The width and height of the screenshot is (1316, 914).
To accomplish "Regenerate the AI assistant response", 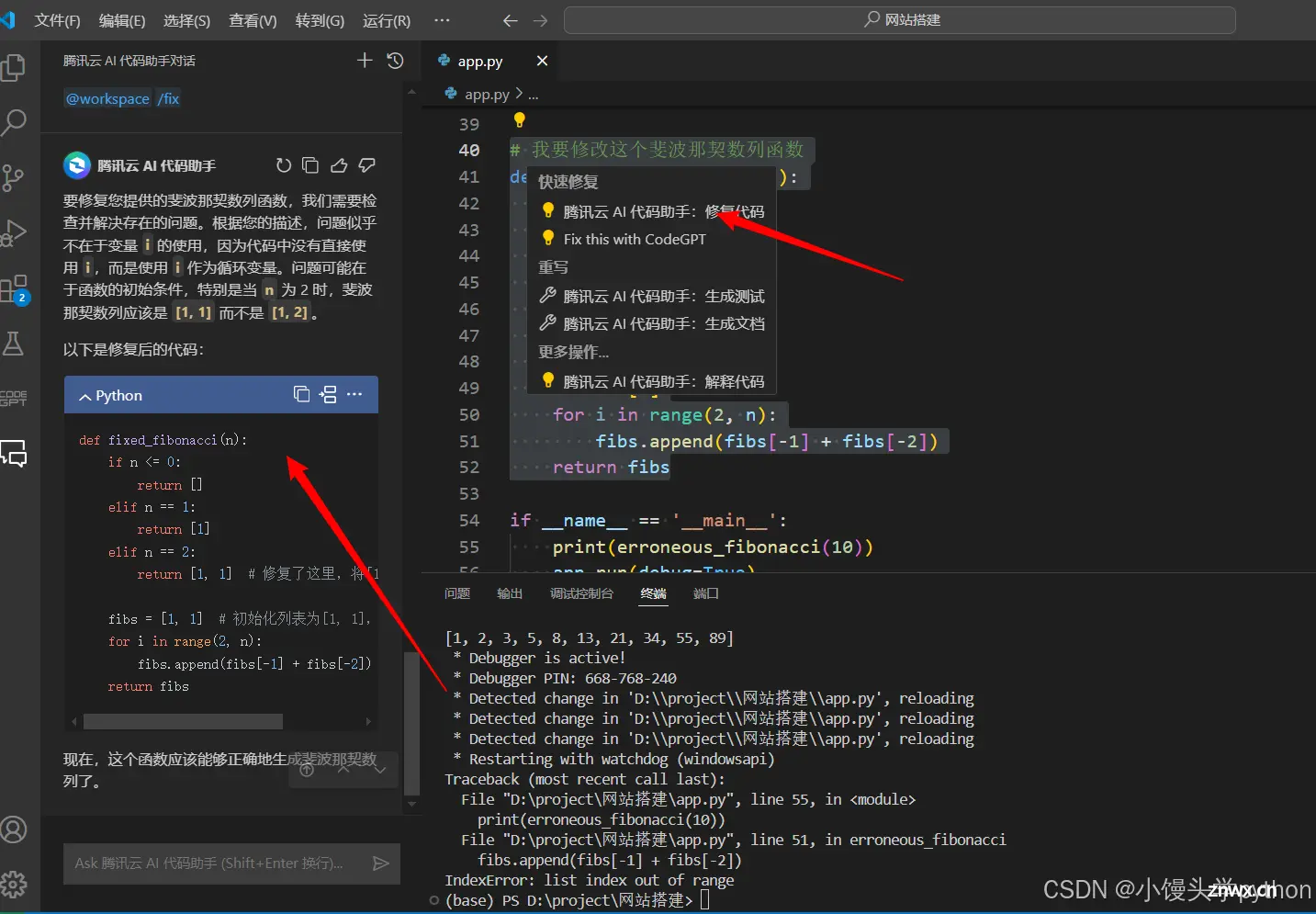I will tap(284, 165).
